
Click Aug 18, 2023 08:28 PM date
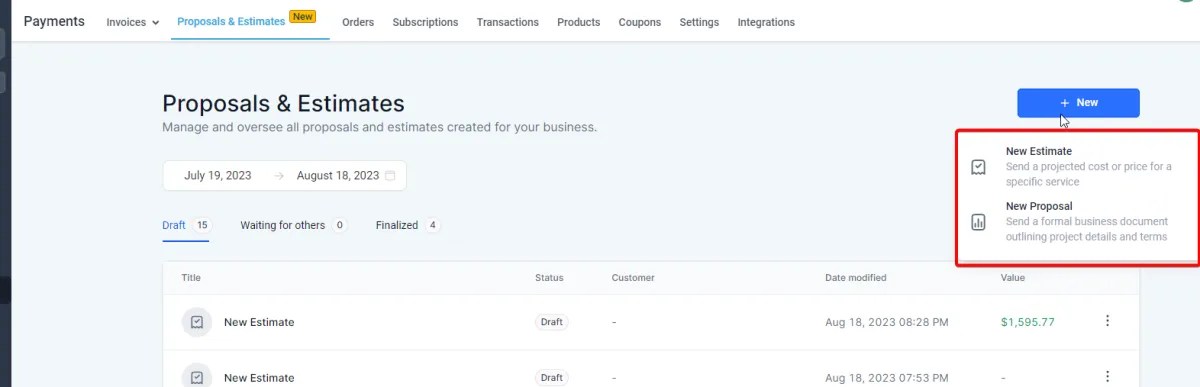pos(886,322)
